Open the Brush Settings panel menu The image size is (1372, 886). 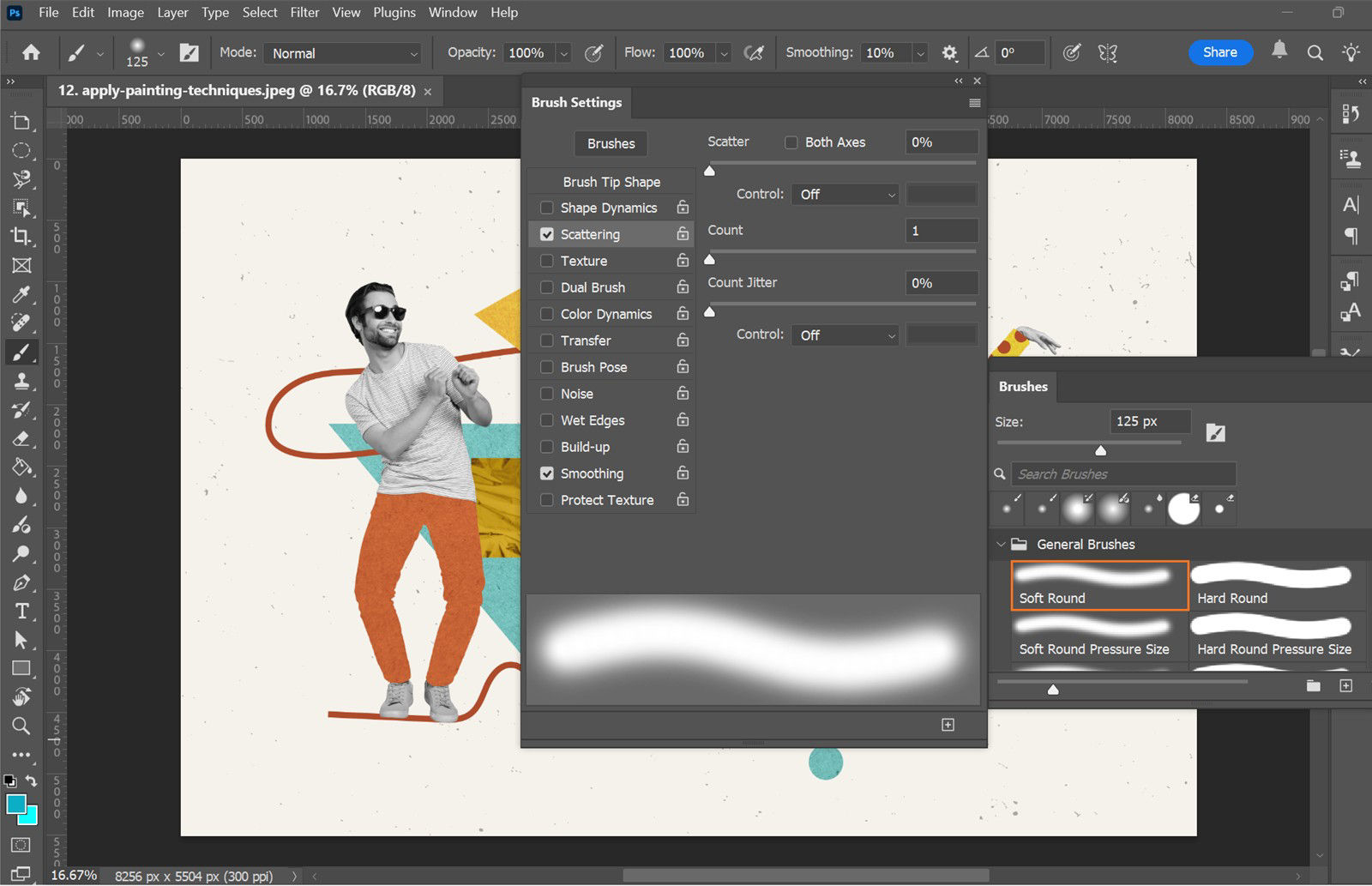point(974,102)
